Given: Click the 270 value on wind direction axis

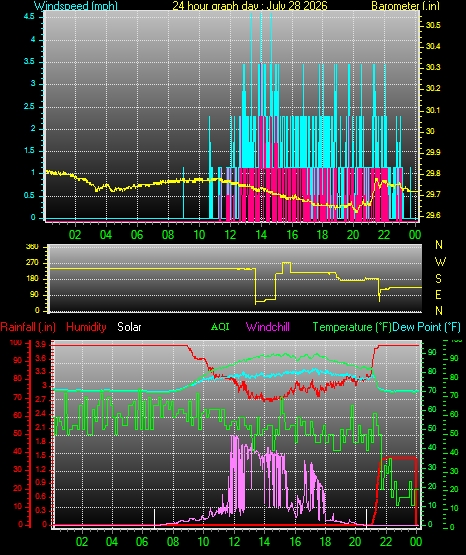Looking at the screenshot, I should coord(32,263).
